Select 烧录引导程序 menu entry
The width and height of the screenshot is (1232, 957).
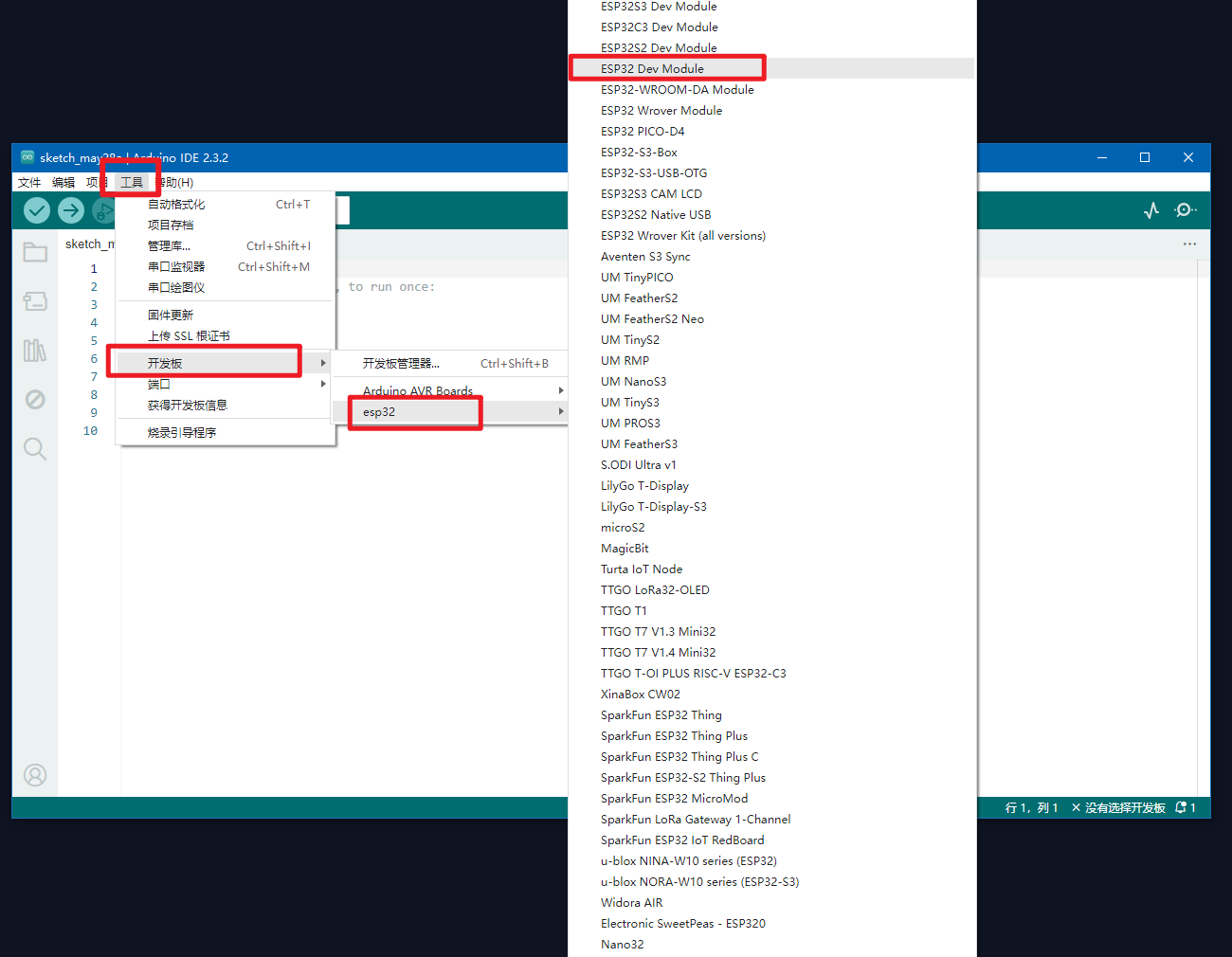[225, 432]
